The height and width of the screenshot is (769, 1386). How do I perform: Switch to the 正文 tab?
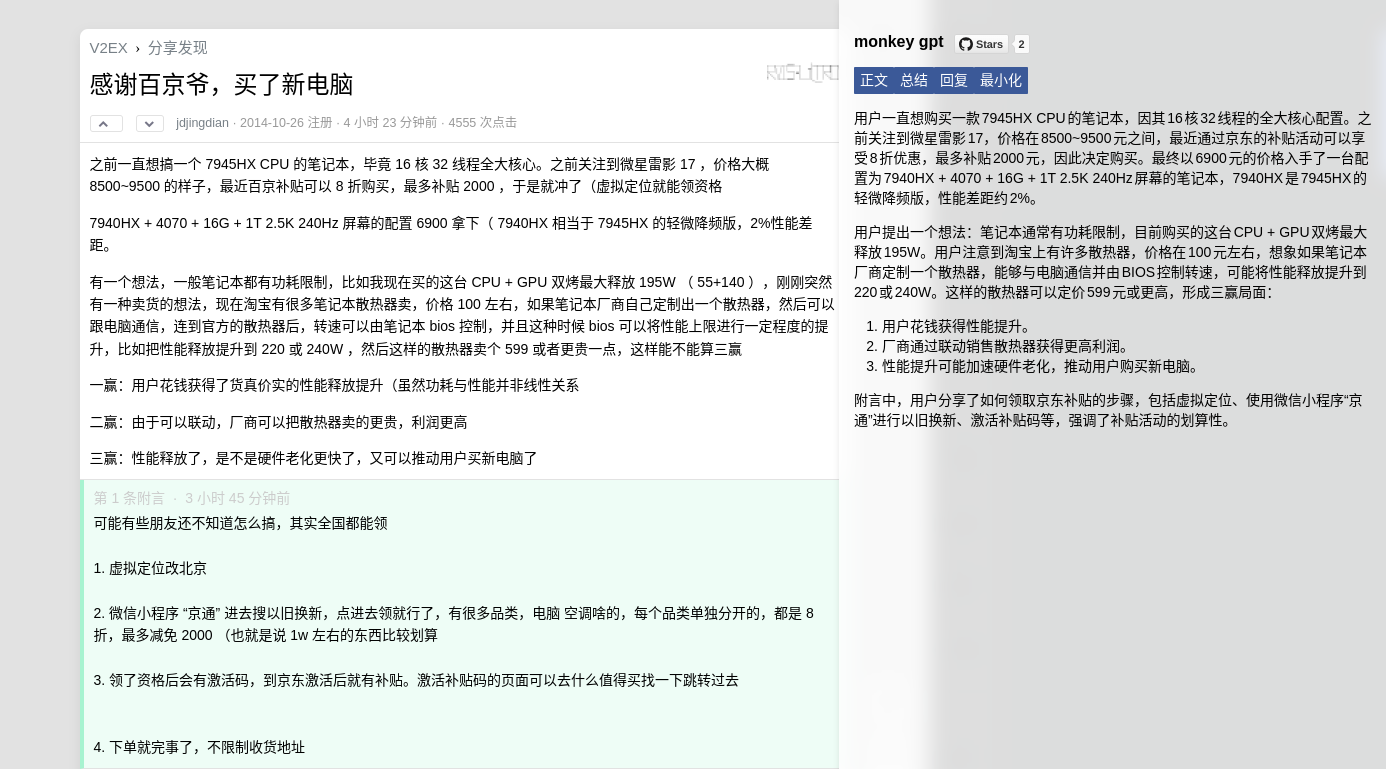pyautogui.click(x=874, y=81)
